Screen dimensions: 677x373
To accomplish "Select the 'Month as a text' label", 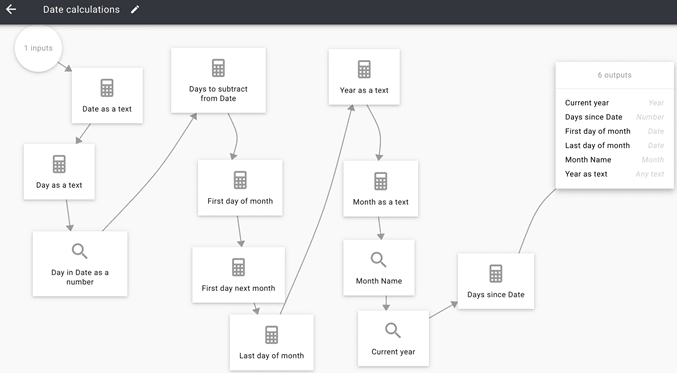I will click(380, 202).
